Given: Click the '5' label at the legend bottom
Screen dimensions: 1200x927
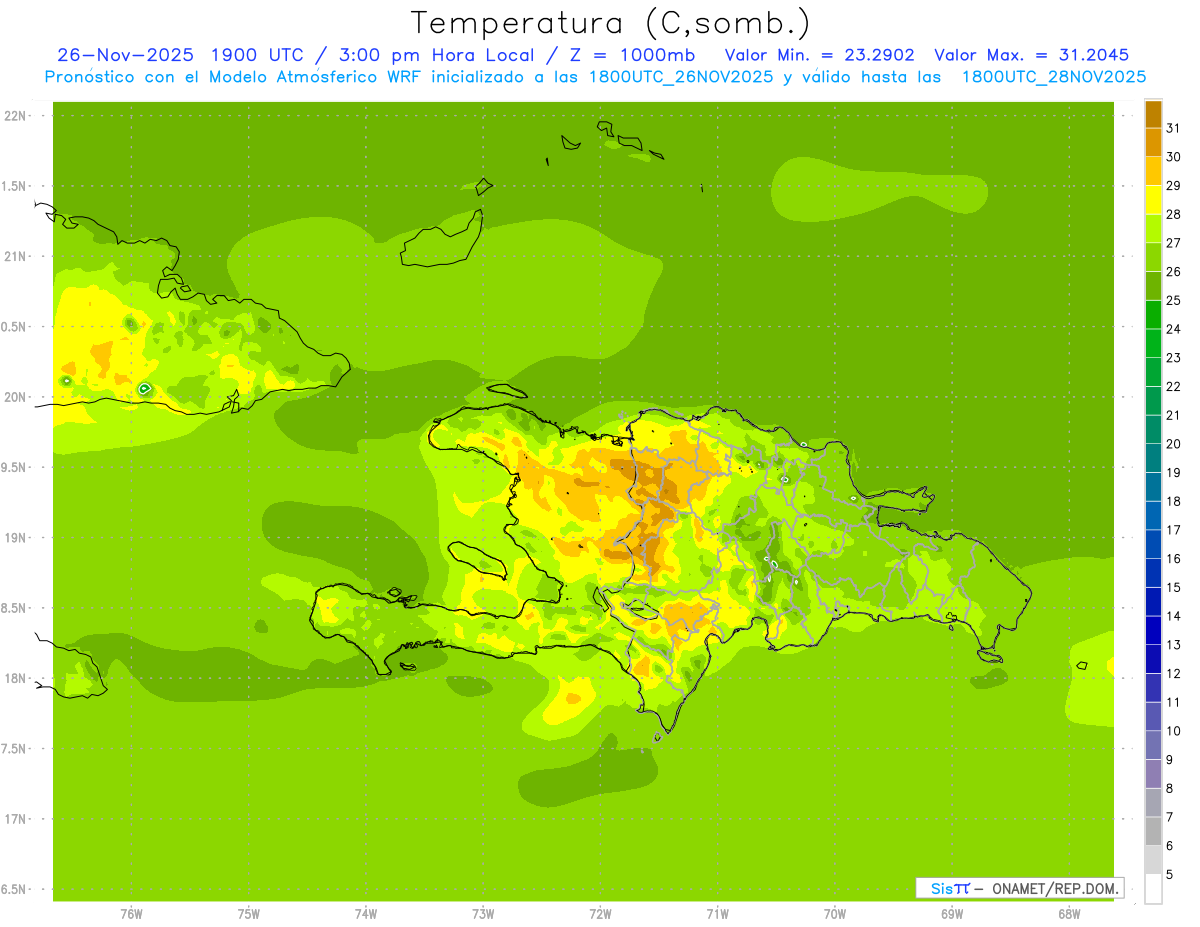Looking at the screenshot, I should [x=1170, y=875].
